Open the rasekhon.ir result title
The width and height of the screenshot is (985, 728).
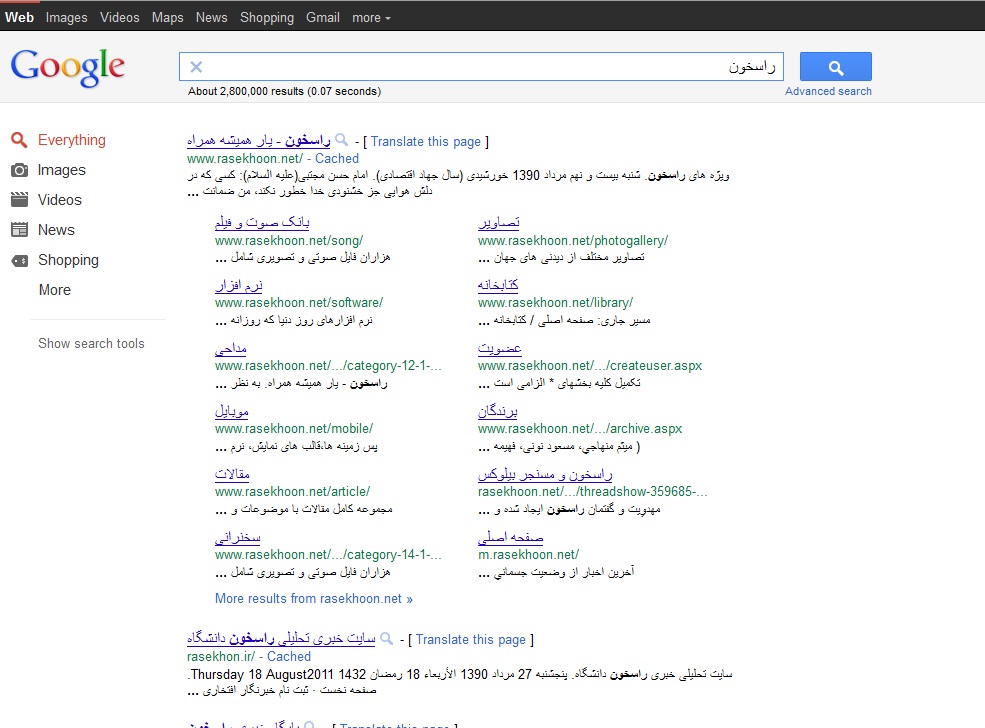point(281,639)
